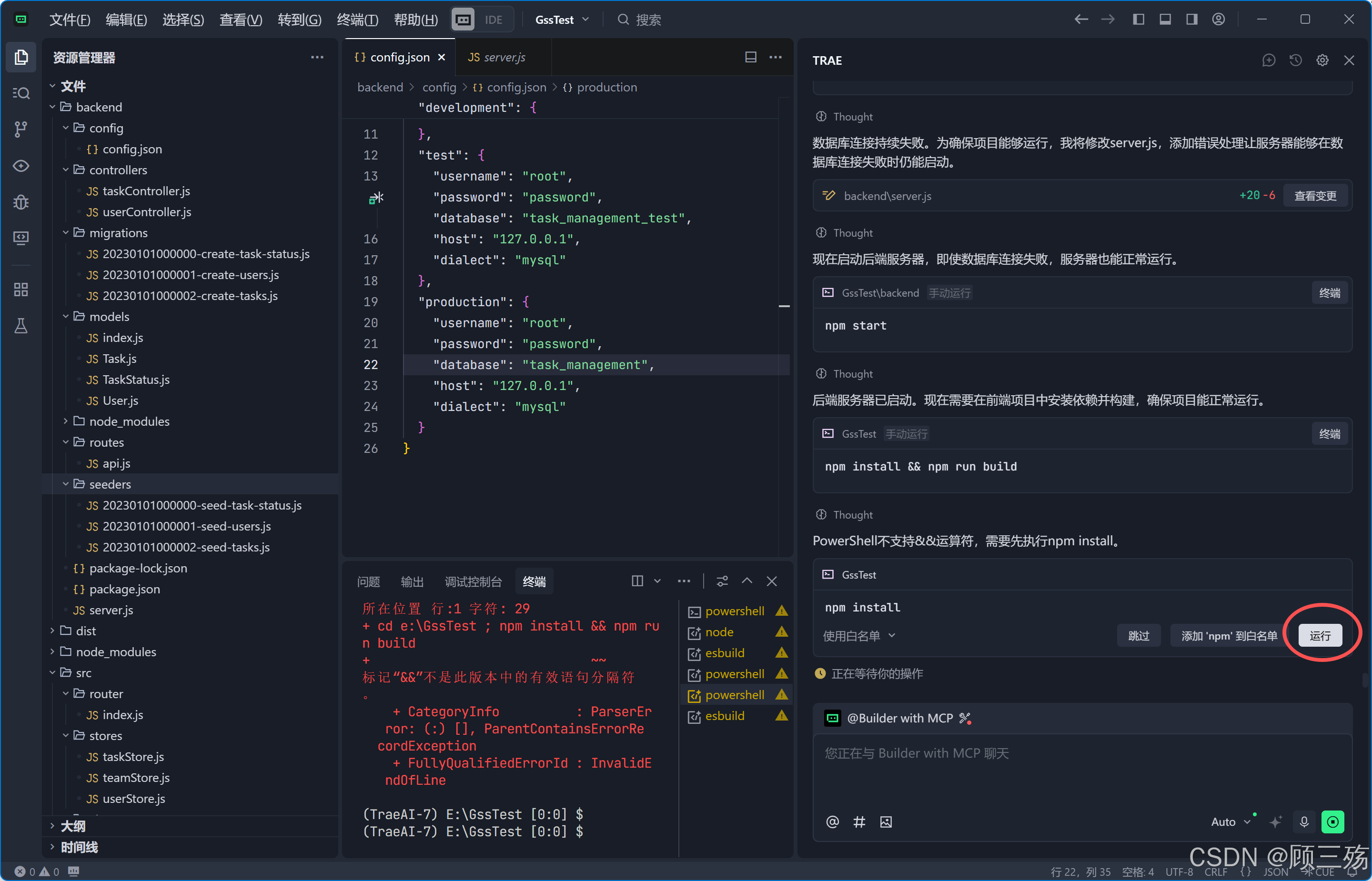This screenshot has width=1372, height=881.
Task: Click the hashtag context icon in chat
Action: (859, 822)
